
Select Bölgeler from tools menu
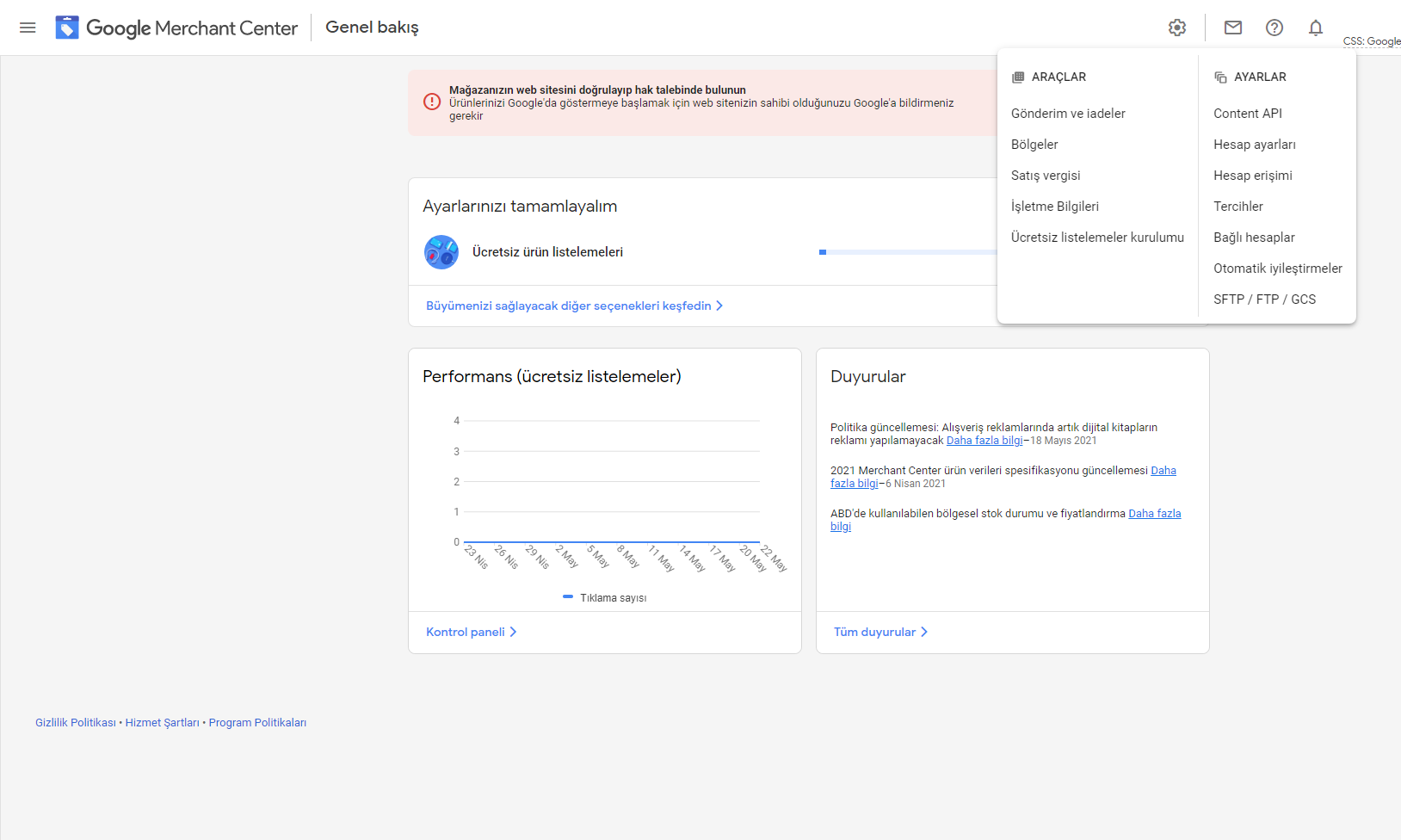point(1034,145)
